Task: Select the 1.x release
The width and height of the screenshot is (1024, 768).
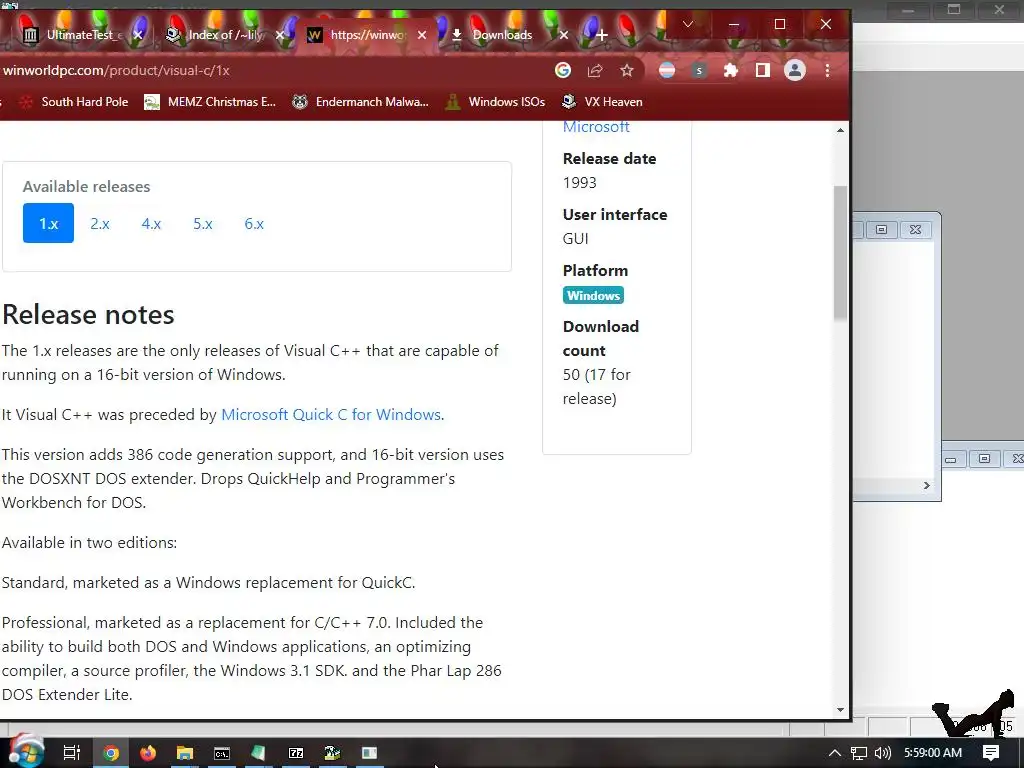Action: pos(48,223)
